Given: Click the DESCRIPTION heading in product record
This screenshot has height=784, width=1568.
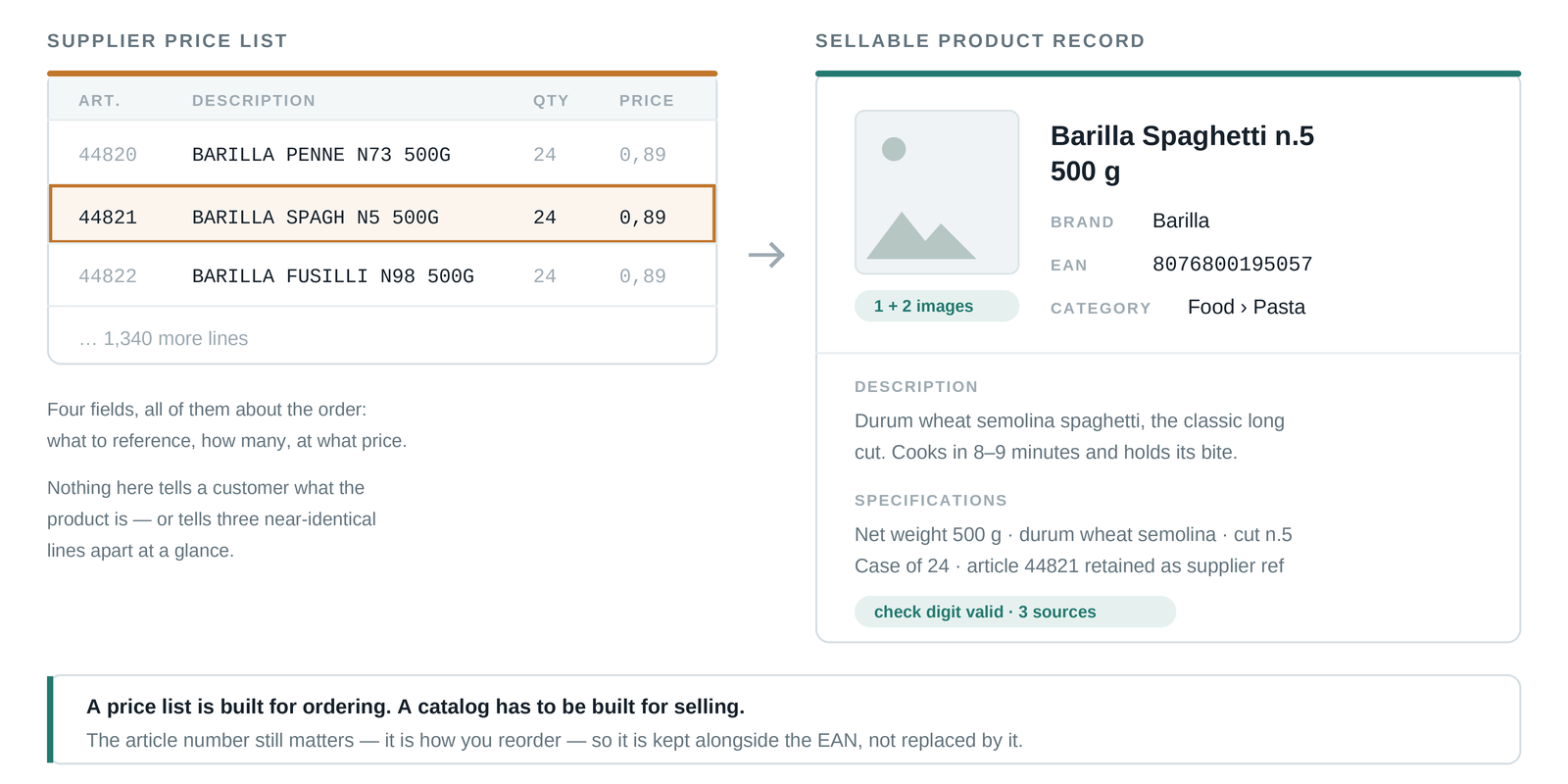Looking at the screenshot, I should pyautogui.click(x=916, y=386).
